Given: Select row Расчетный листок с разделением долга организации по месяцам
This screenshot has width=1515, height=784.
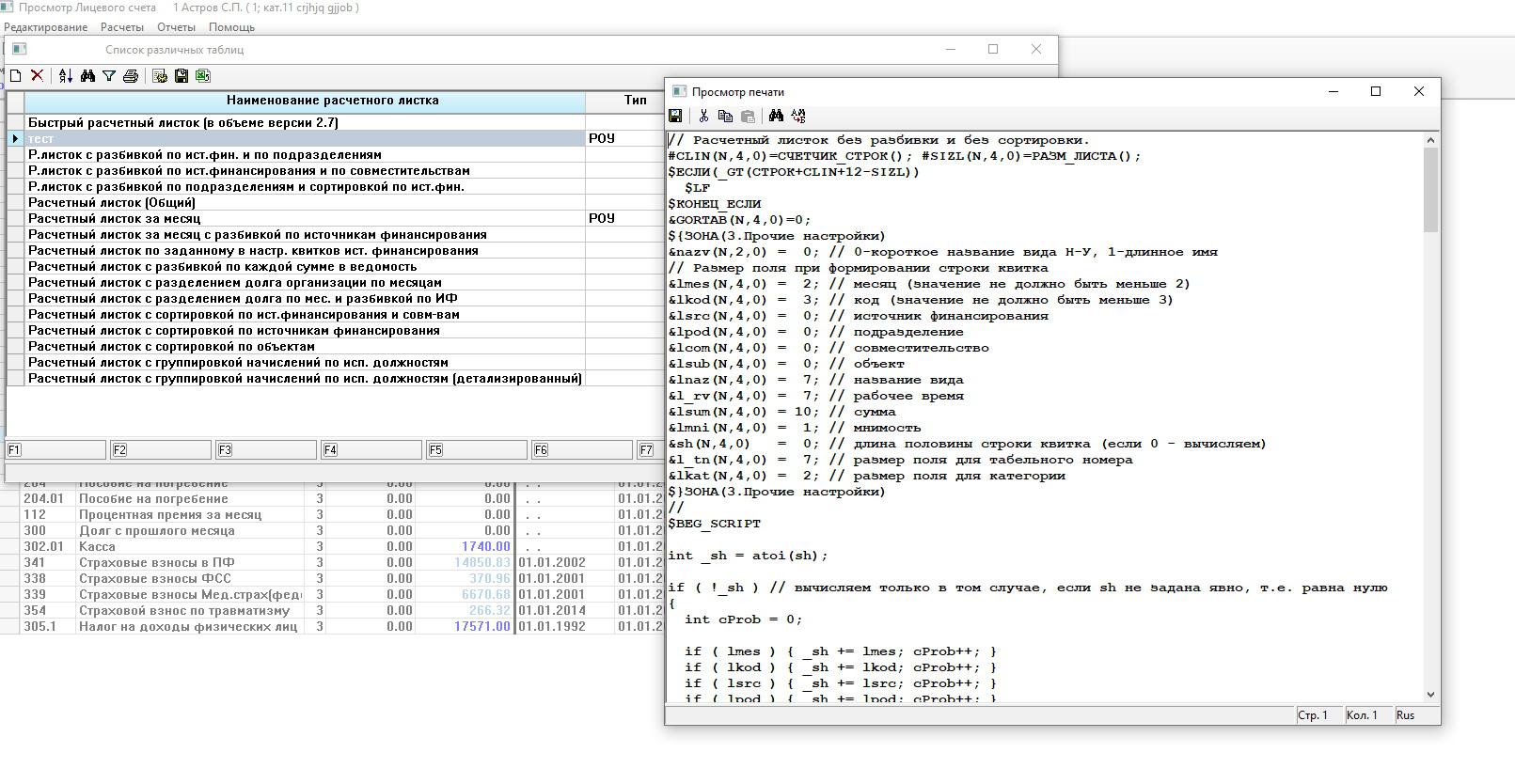Looking at the screenshot, I should pyautogui.click(x=305, y=283).
